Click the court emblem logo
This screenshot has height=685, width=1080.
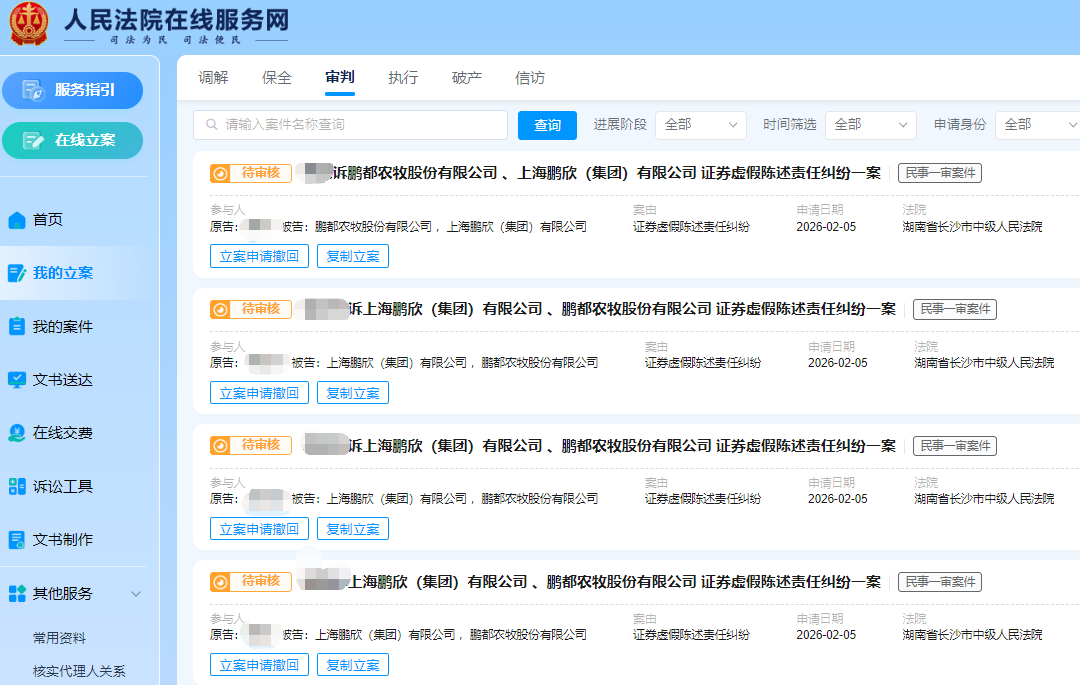click(x=29, y=24)
